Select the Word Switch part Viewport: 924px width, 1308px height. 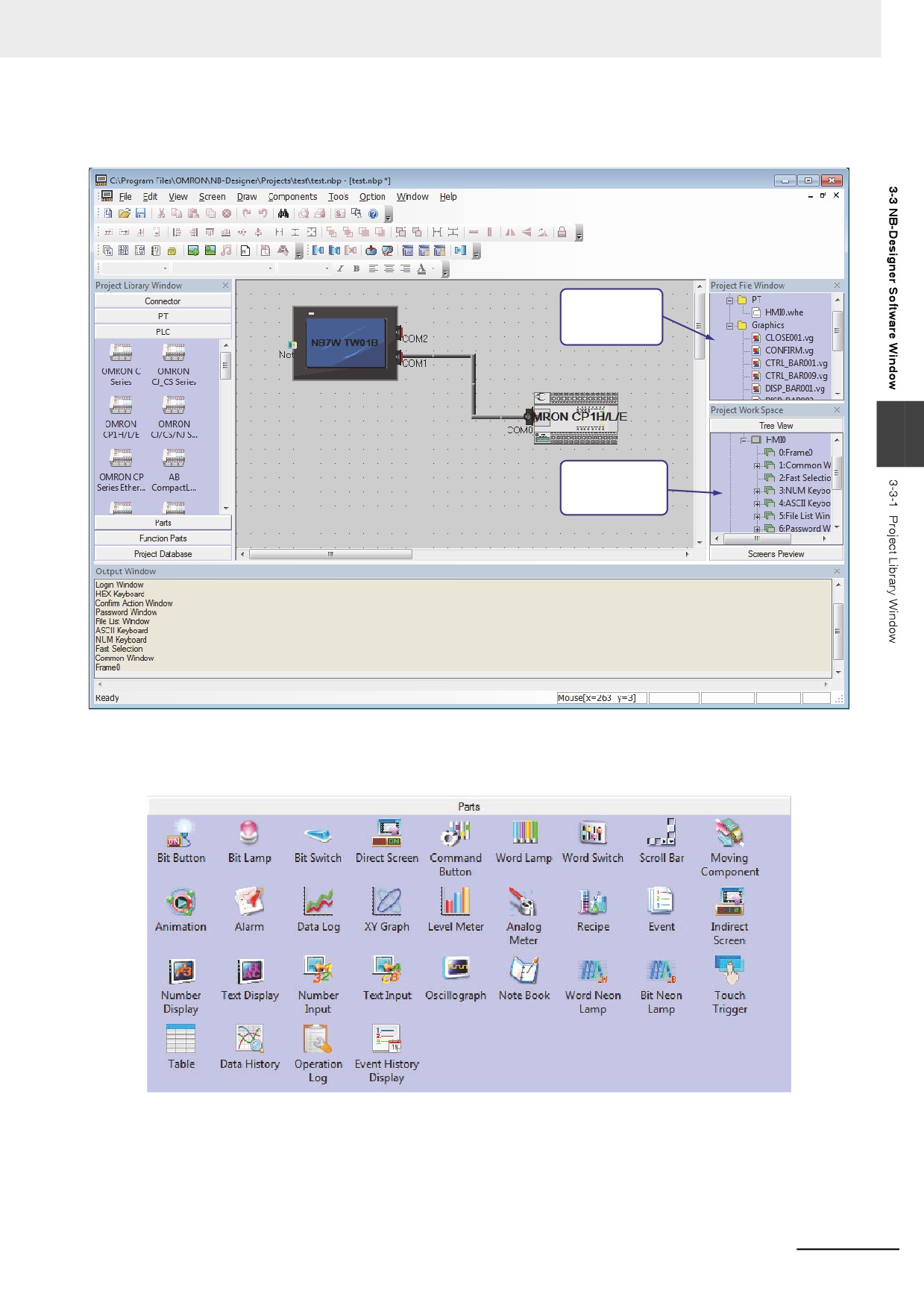593,842
